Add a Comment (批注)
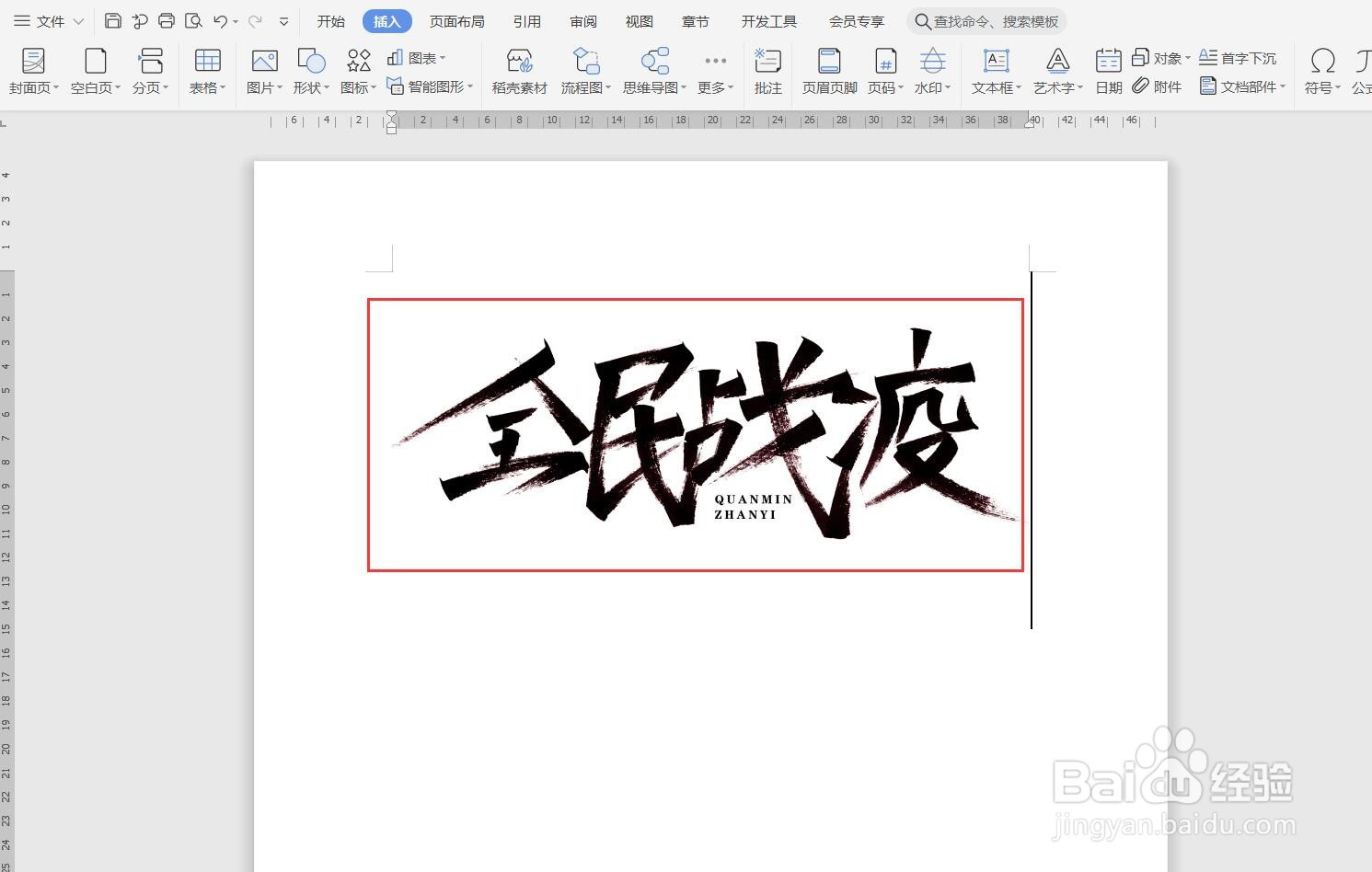The width and height of the screenshot is (1372, 872). tap(767, 72)
